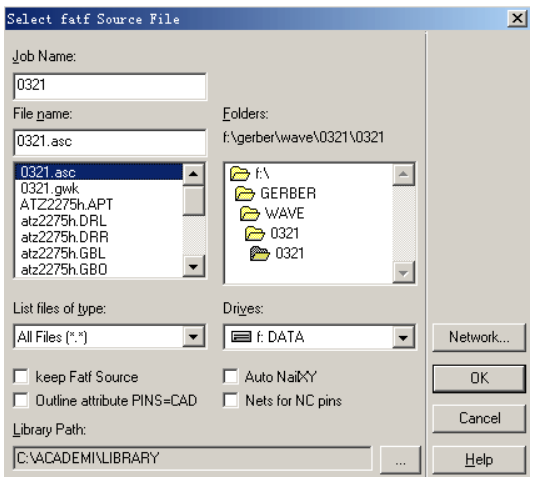Click the open 0321 subfolder icon

coord(260,253)
